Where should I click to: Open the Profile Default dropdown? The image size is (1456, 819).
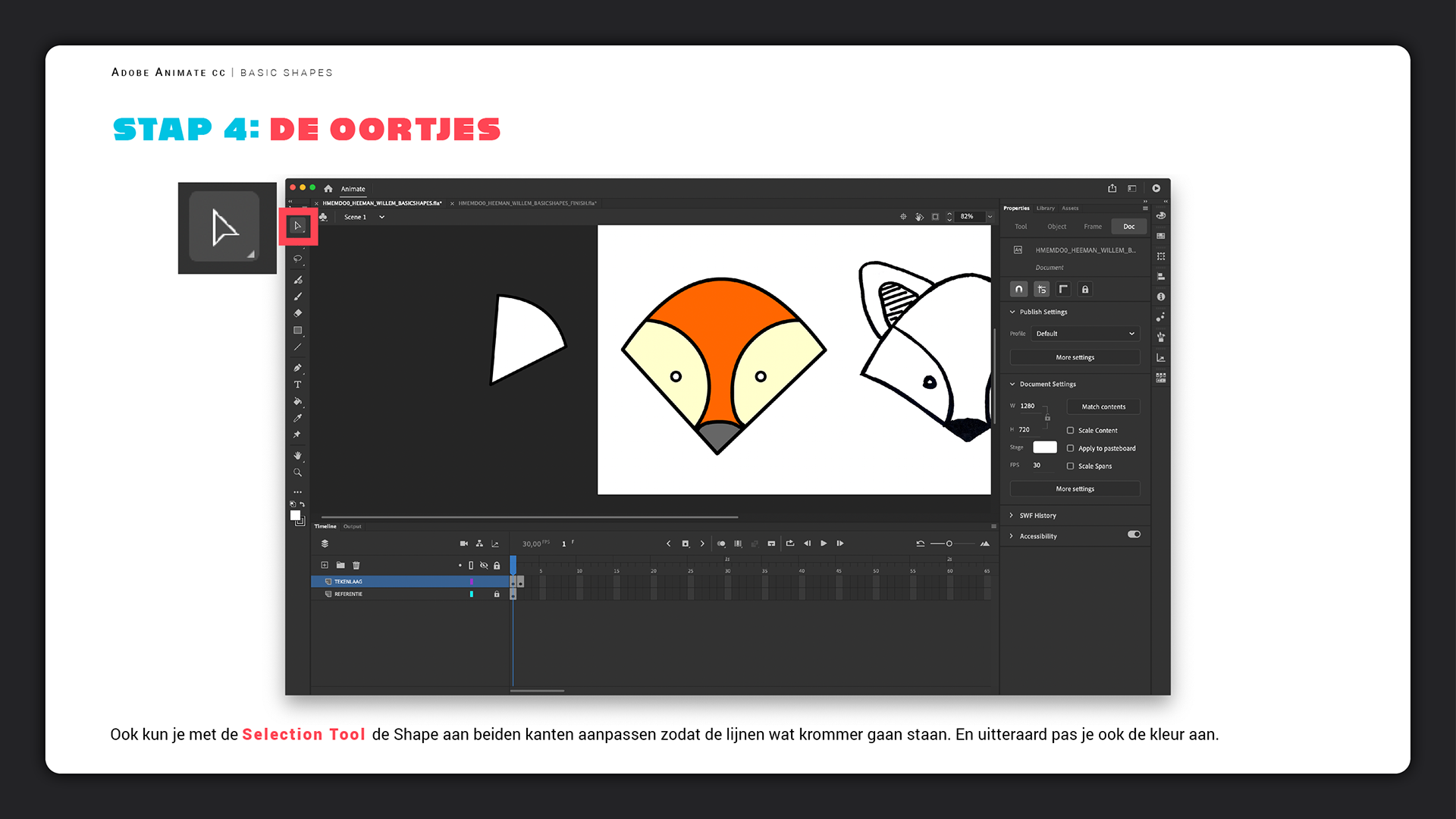point(1085,334)
